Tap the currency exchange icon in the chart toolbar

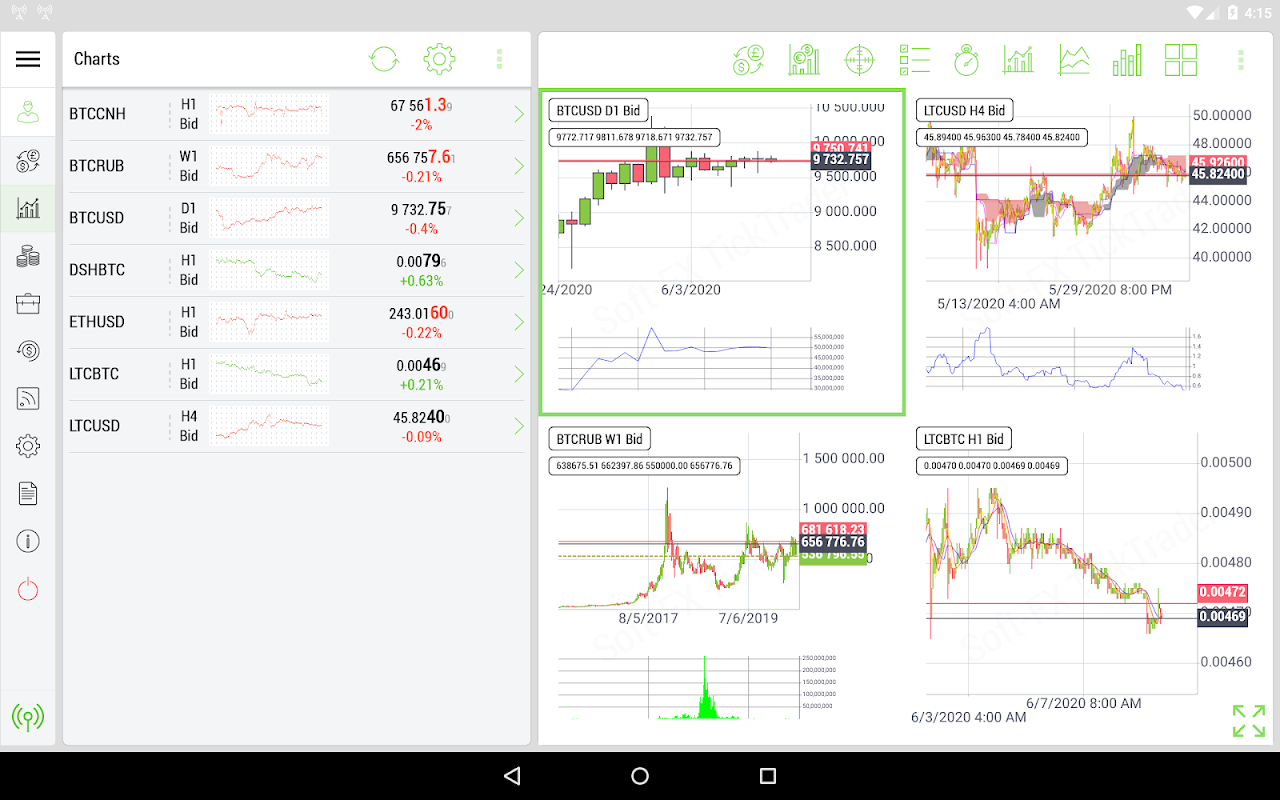point(748,59)
